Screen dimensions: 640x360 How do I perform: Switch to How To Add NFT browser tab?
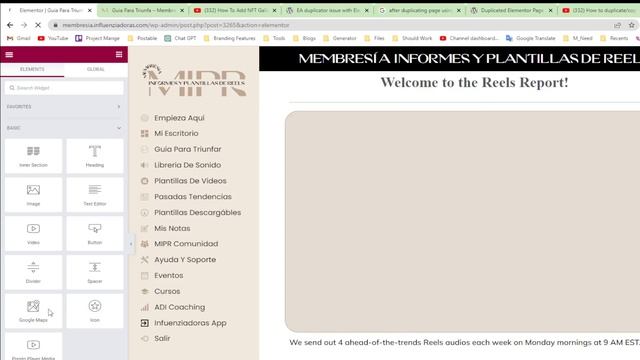[x=236, y=10]
